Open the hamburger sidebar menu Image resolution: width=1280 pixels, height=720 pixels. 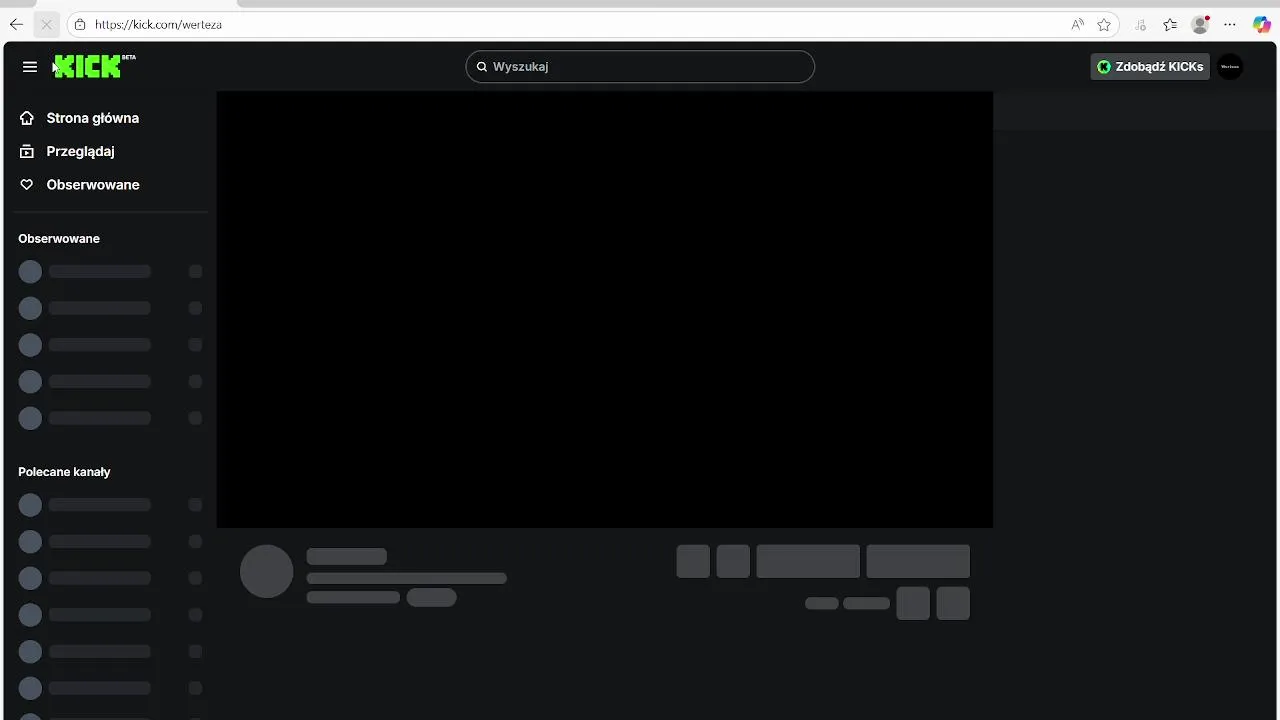click(x=30, y=67)
